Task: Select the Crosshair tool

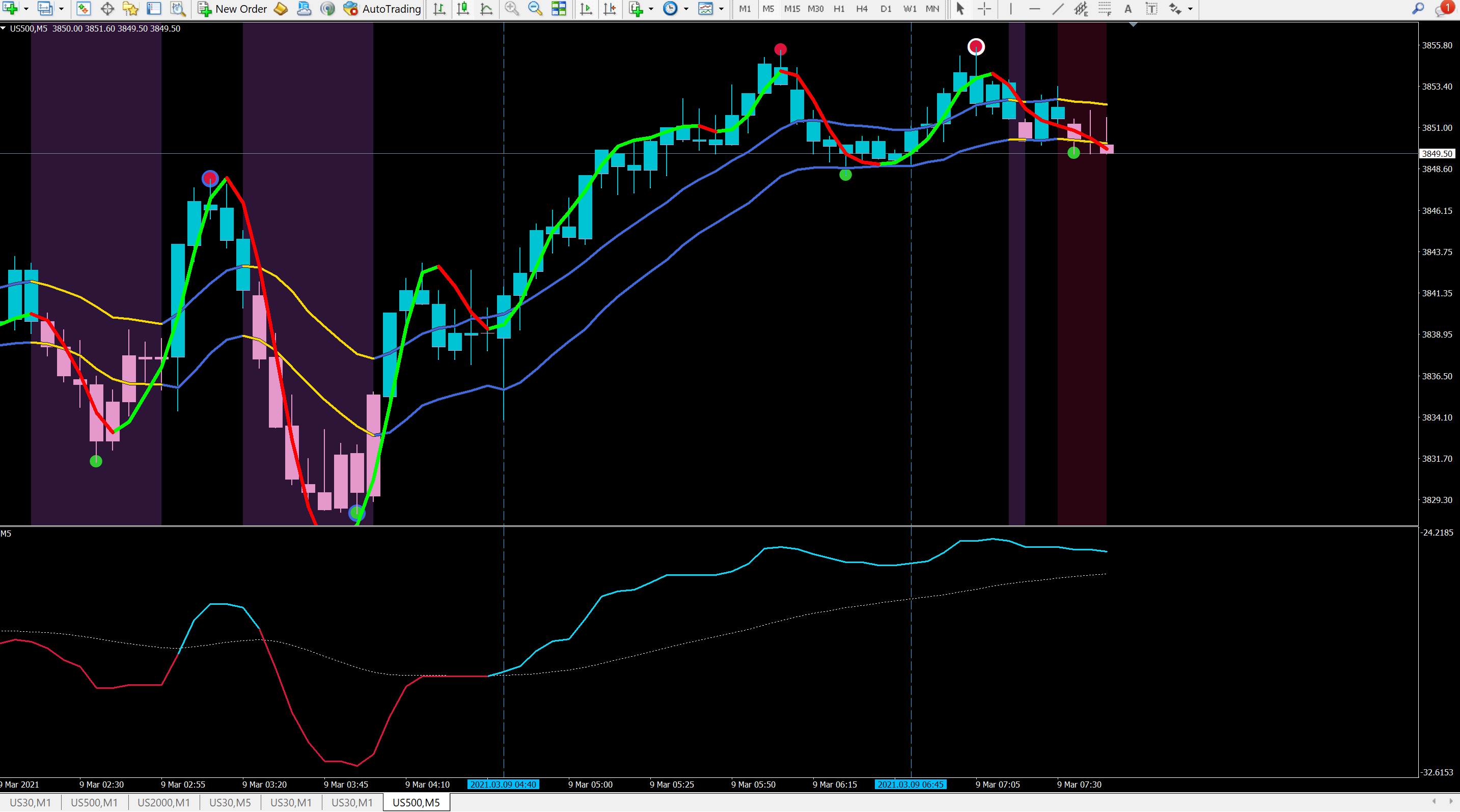Action: pos(984,9)
